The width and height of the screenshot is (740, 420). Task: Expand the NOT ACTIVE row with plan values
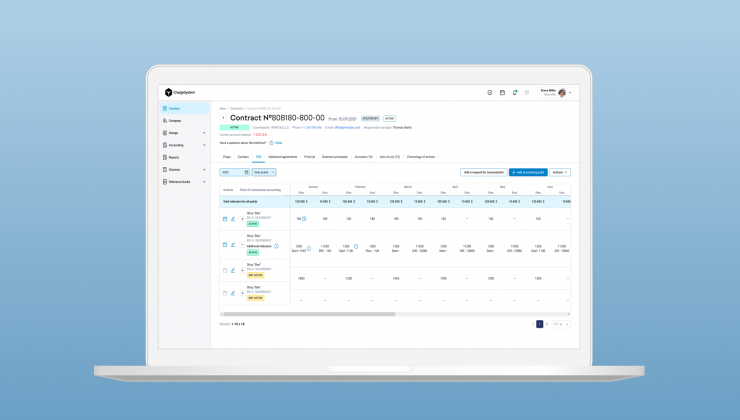point(242,270)
